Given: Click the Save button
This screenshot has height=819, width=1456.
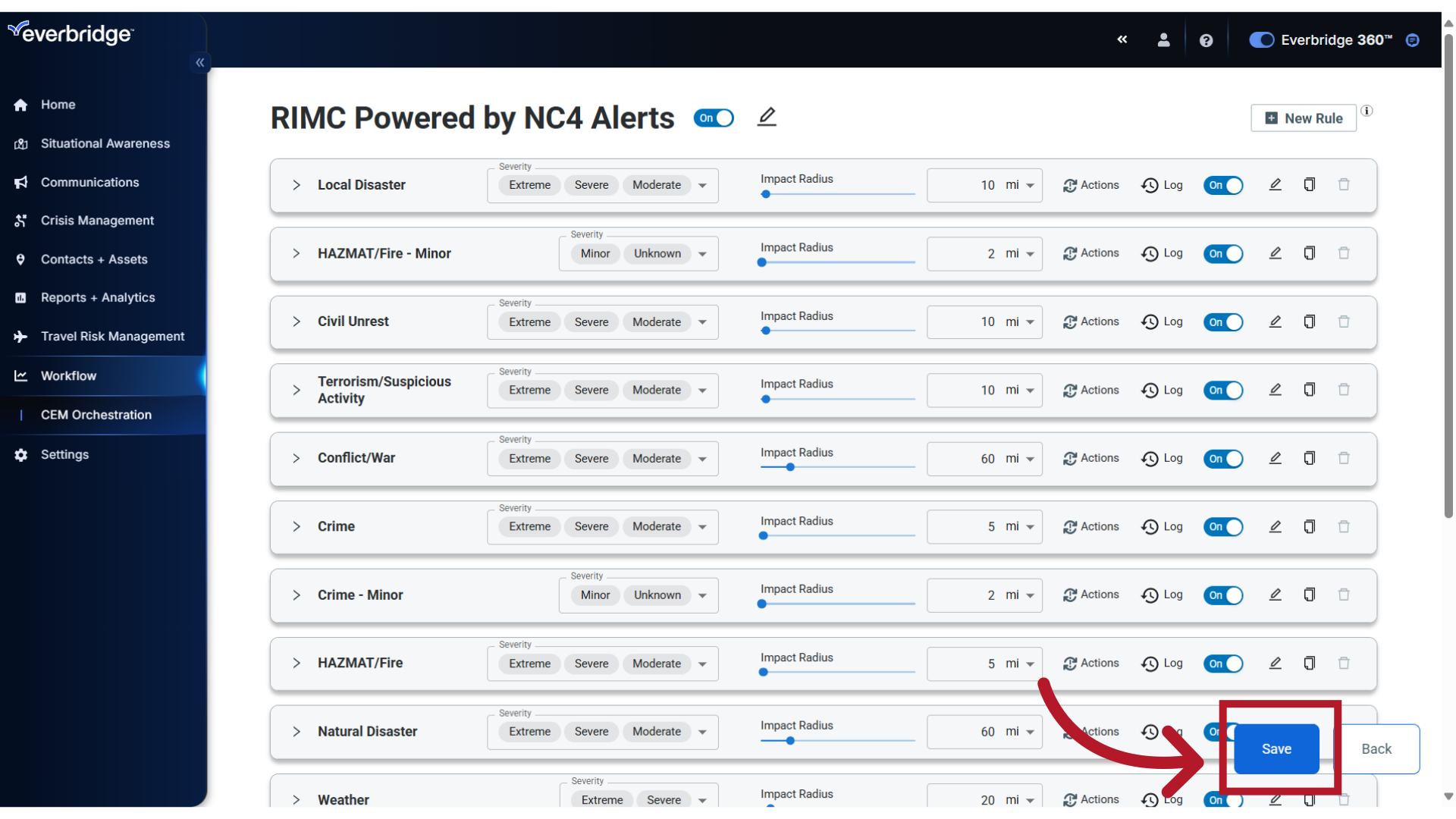Looking at the screenshot, I should tap(1276, 748).
